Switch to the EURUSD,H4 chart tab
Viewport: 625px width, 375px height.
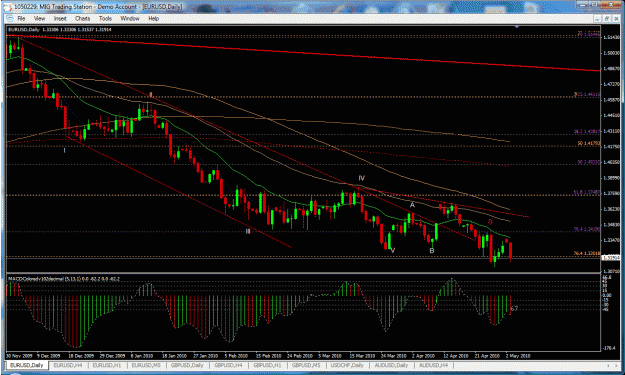click(x=68, y=365)
